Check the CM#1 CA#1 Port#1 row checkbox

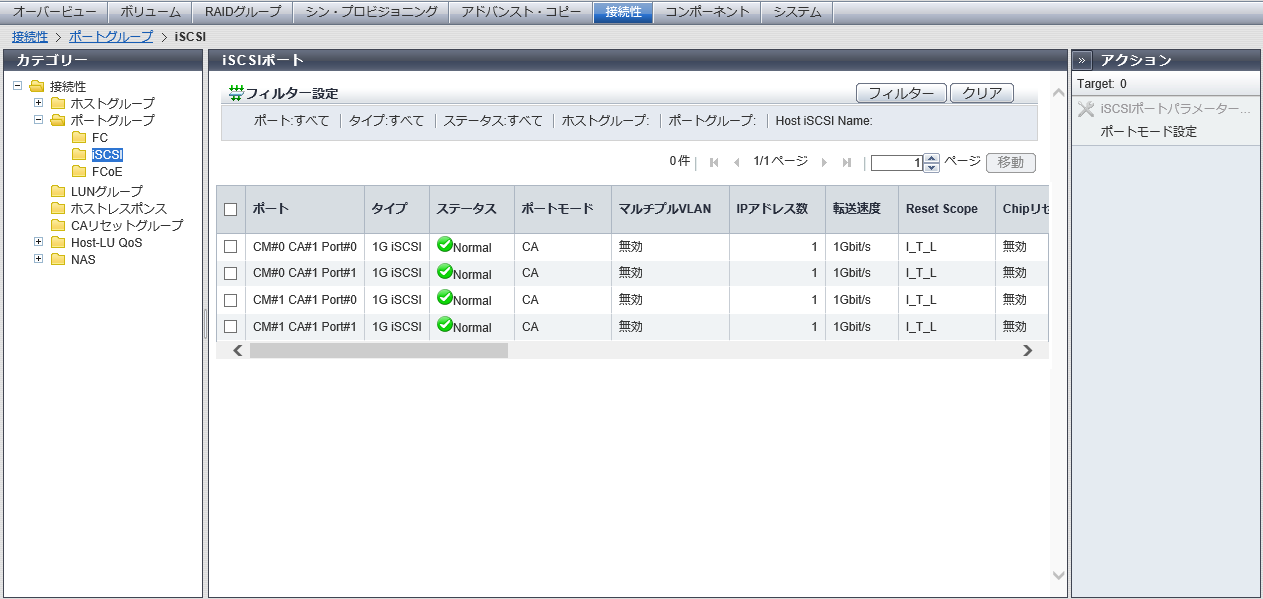[x=231, y=327]
